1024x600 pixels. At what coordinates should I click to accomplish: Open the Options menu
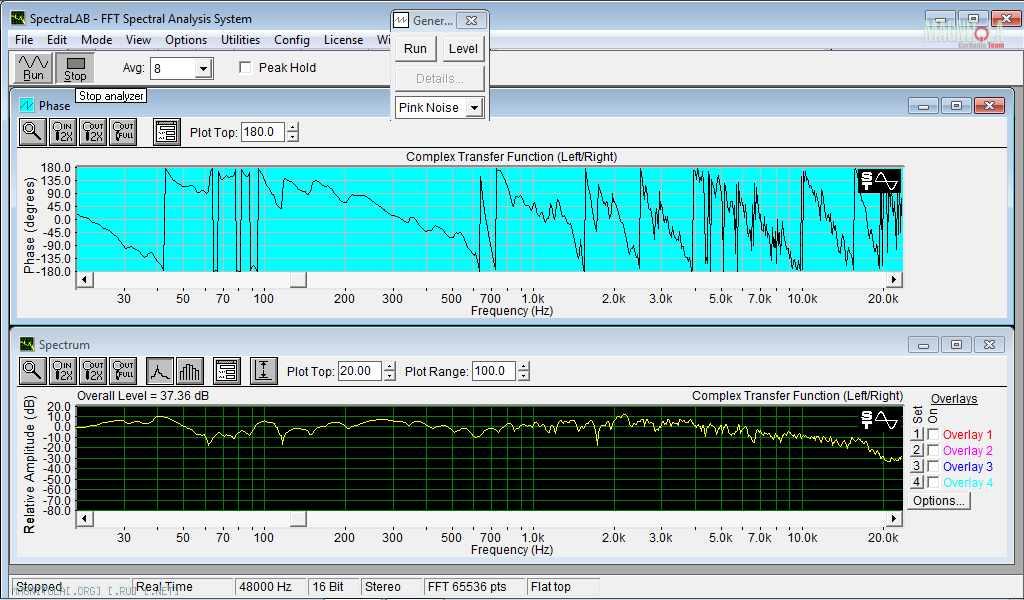(186, 40)
